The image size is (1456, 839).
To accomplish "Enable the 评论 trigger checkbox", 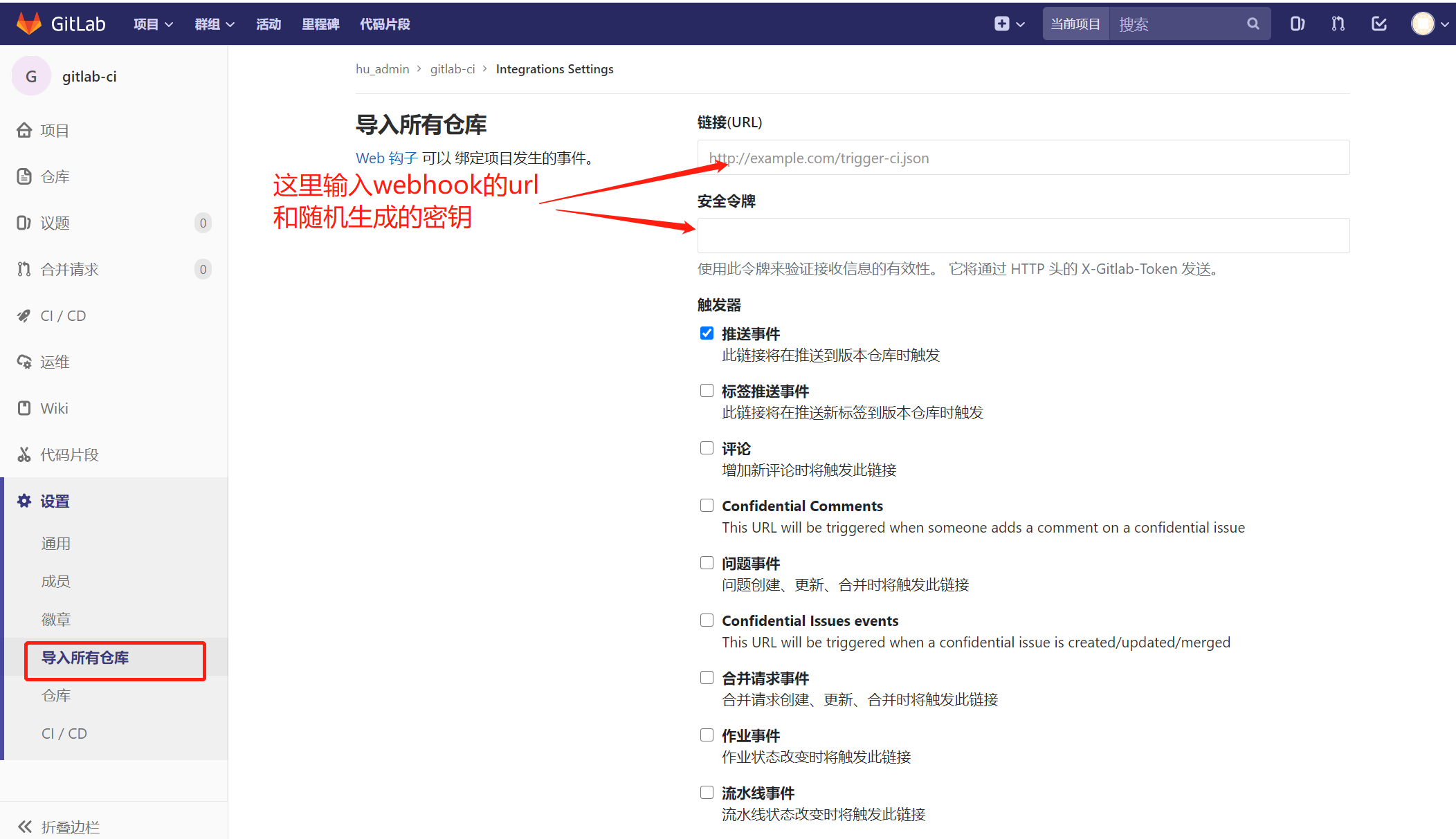I will (x=707, y=448).
